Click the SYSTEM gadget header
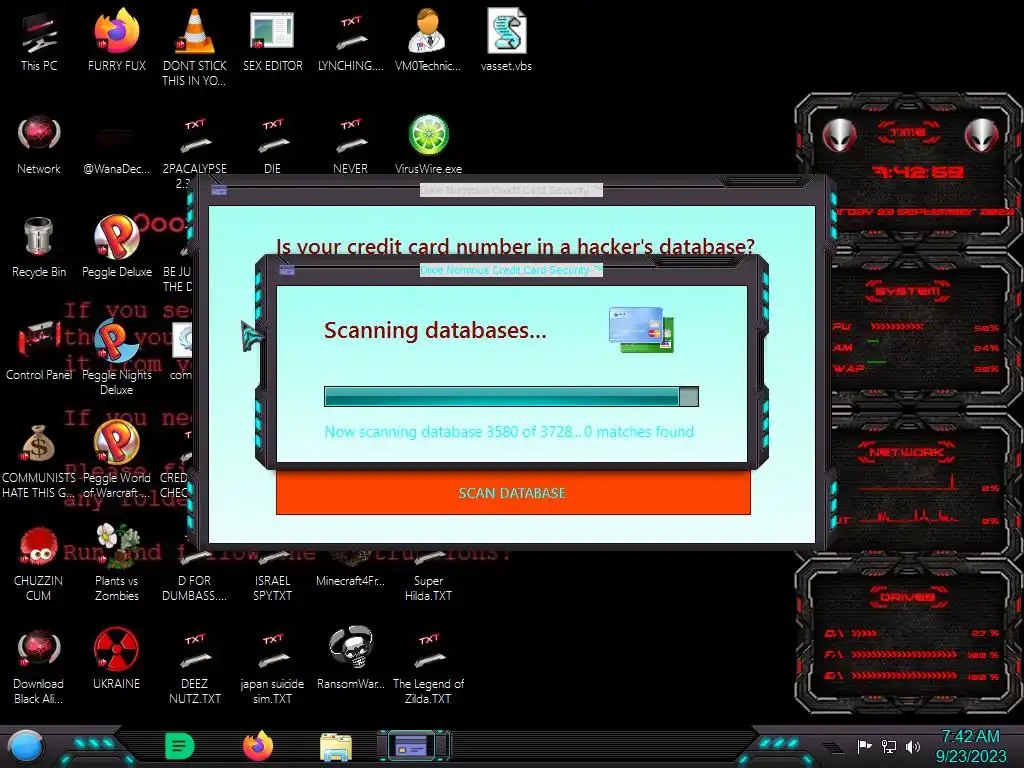This screenshot has width=1024, height=768. click(908, 291)
